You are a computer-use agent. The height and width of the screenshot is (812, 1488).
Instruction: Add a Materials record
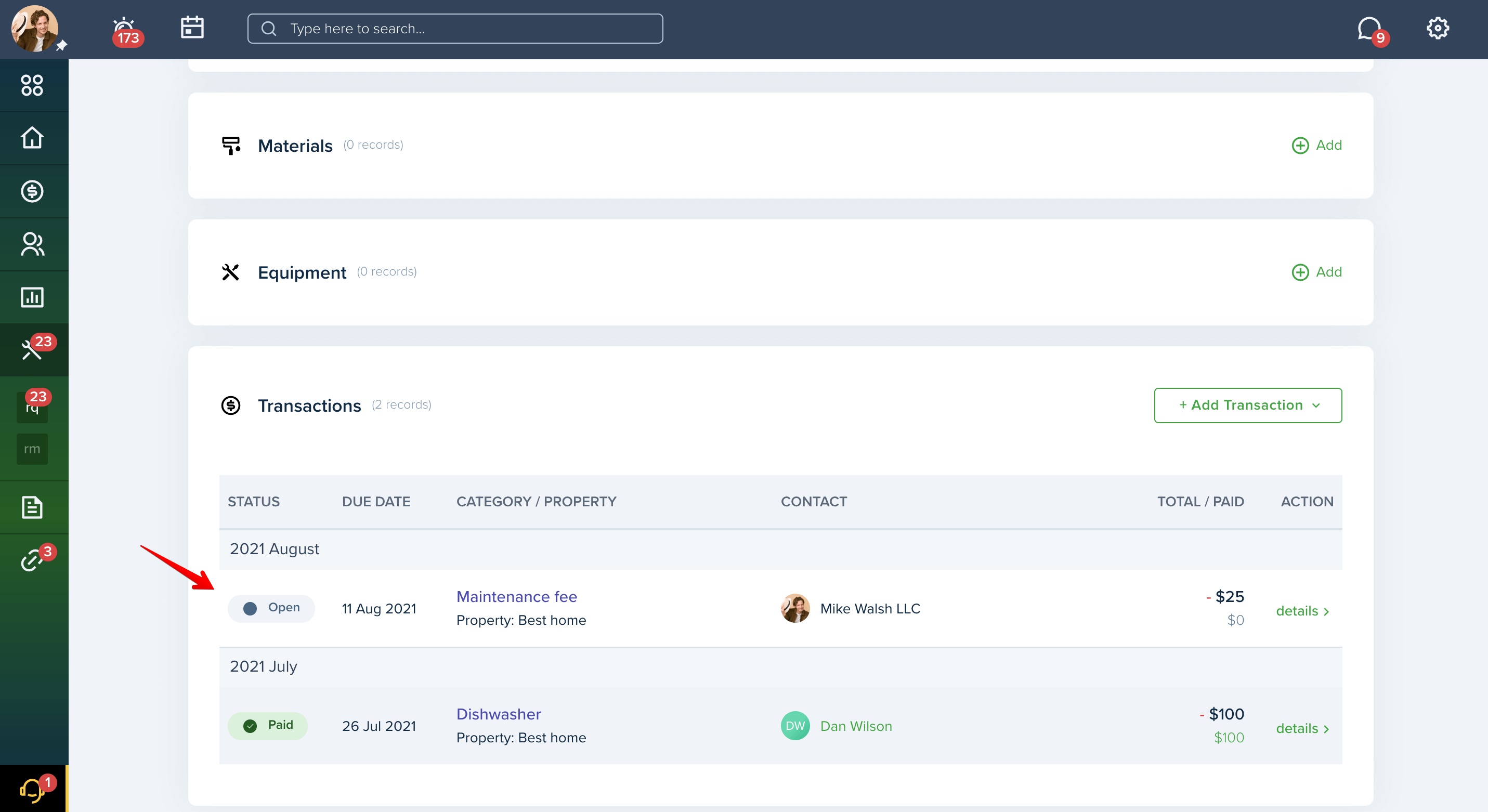coord(1316,146)
